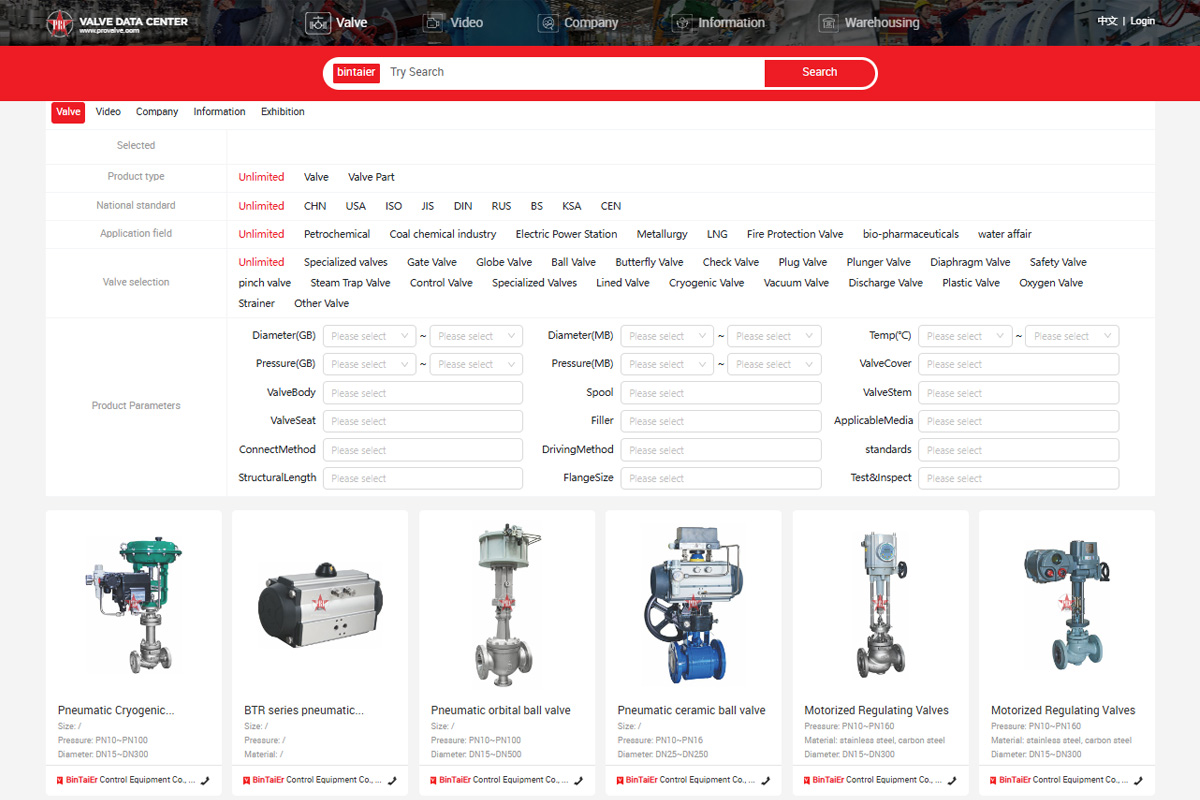Click the phone icon on Pneumatic ceramic ball valve card
The image size is (1200, 800).
765,780
